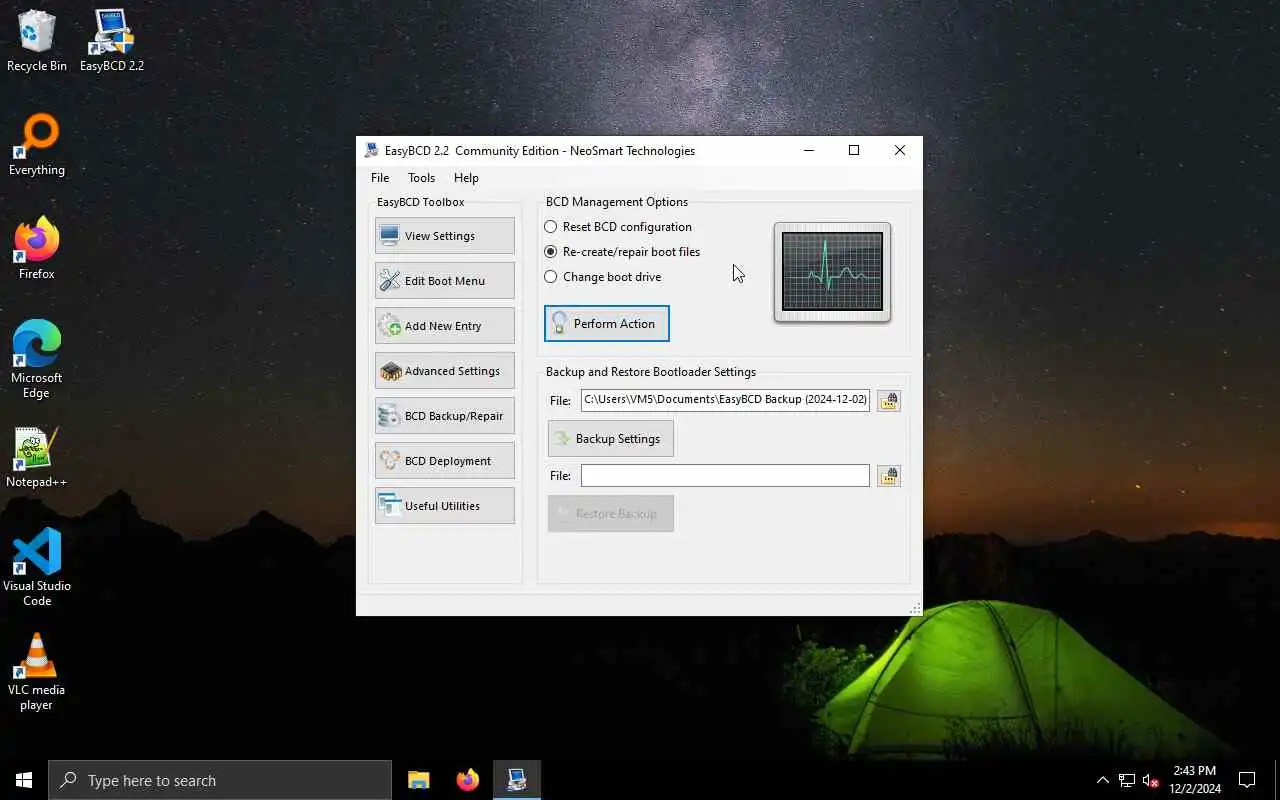Click the heartbeat monitor graphic
The image size is (1280, 800).
[x=832, y=272]
